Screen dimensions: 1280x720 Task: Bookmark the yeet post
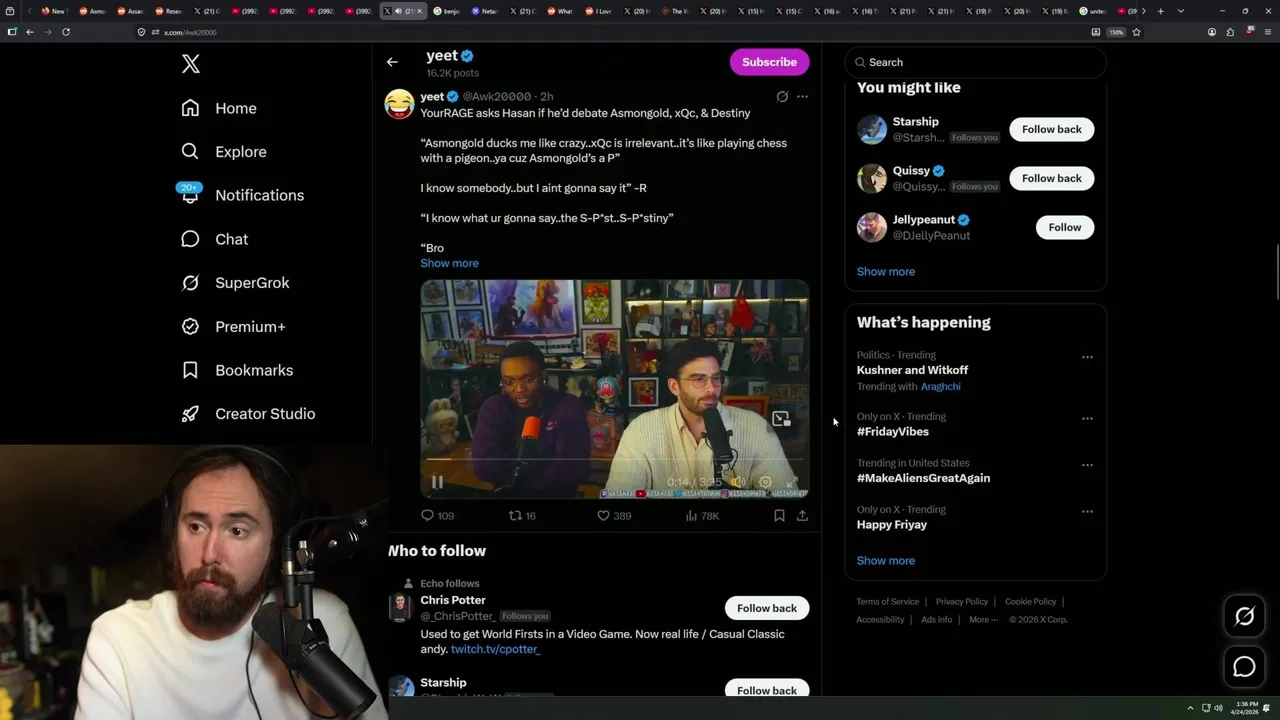point(779,516)
